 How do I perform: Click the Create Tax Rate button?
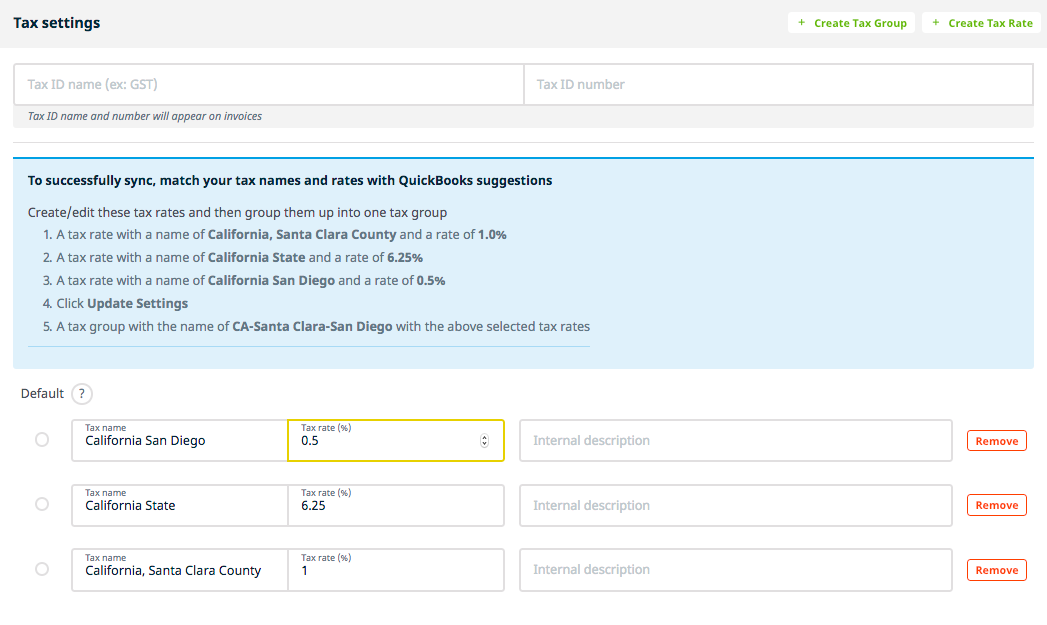[x=981, y=23]
